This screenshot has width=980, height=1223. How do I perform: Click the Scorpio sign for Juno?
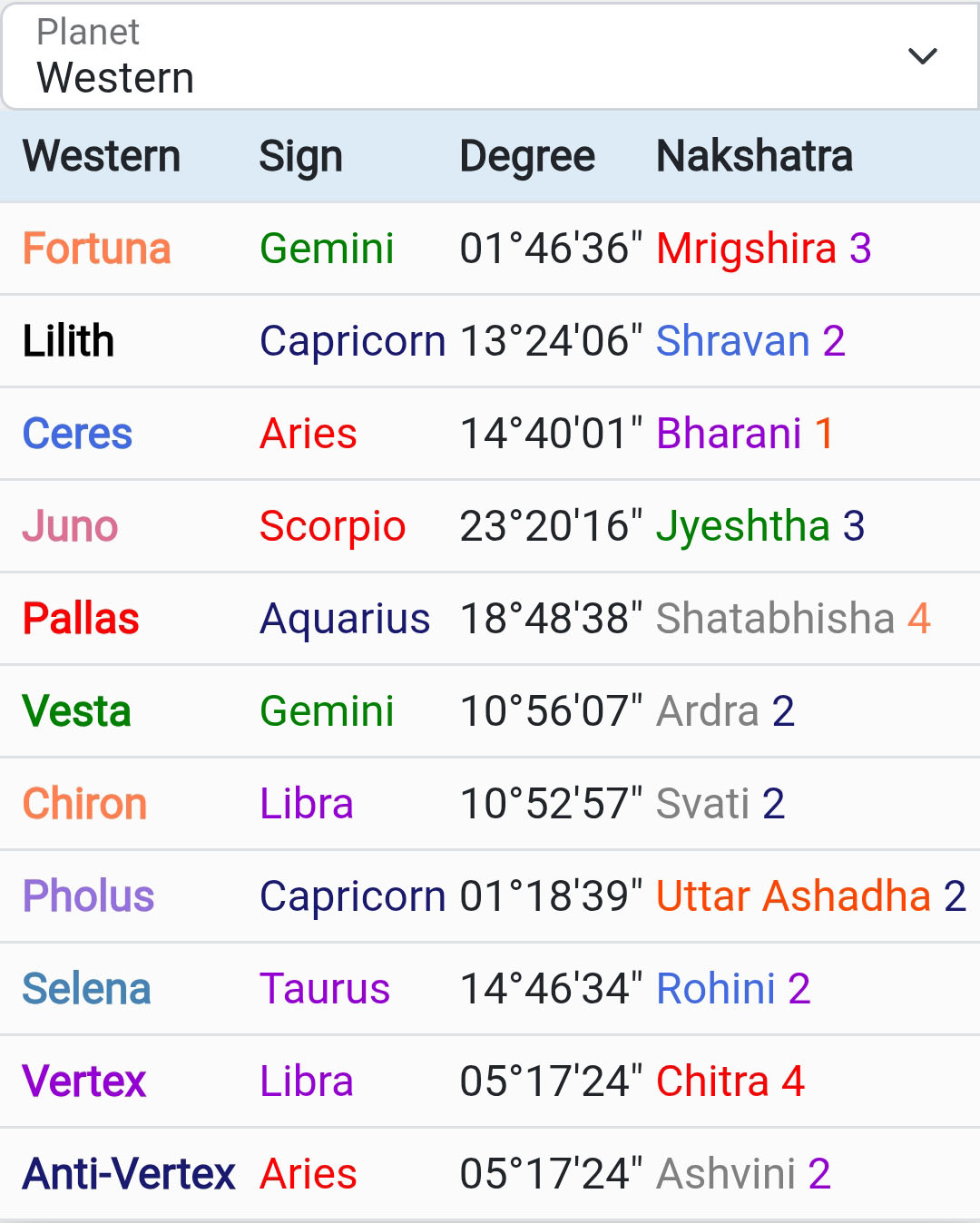332,526
